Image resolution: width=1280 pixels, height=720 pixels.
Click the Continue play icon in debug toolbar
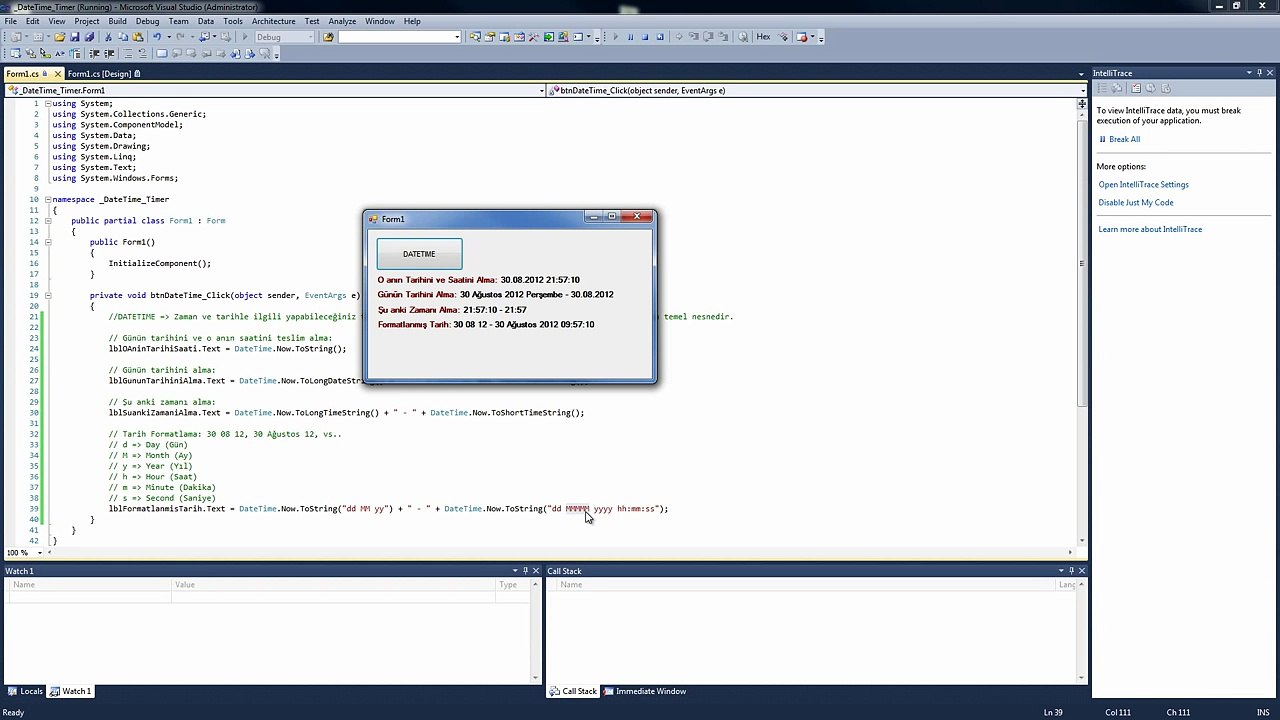click(x=616, y=37)
